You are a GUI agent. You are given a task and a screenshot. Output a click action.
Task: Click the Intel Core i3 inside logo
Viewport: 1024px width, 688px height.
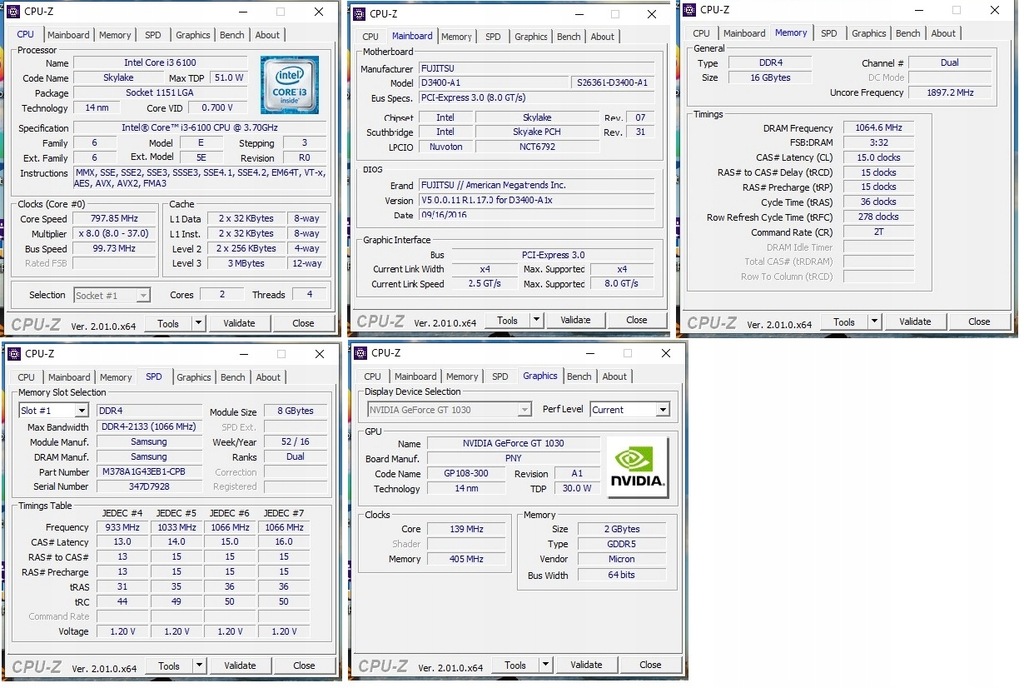(289, 85)
